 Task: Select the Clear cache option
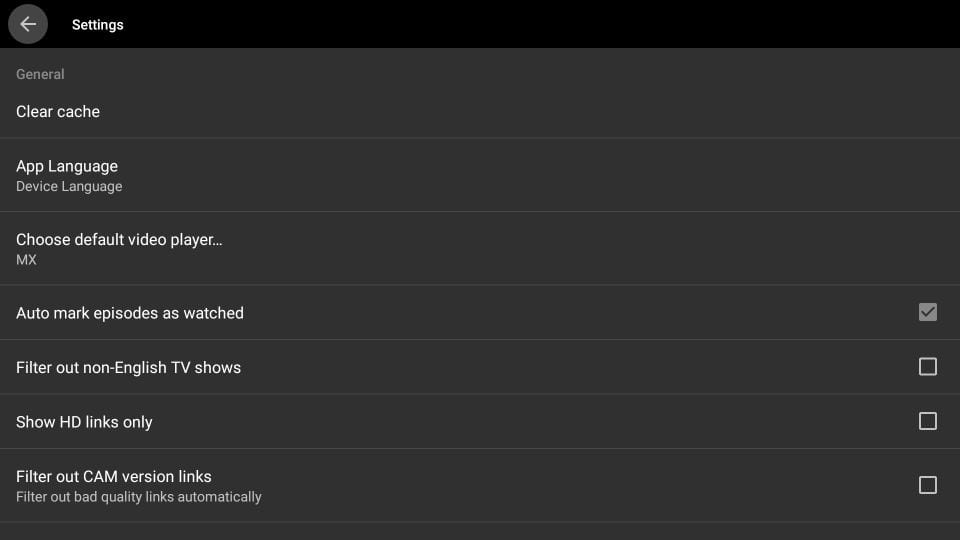[x=58, y=112]
